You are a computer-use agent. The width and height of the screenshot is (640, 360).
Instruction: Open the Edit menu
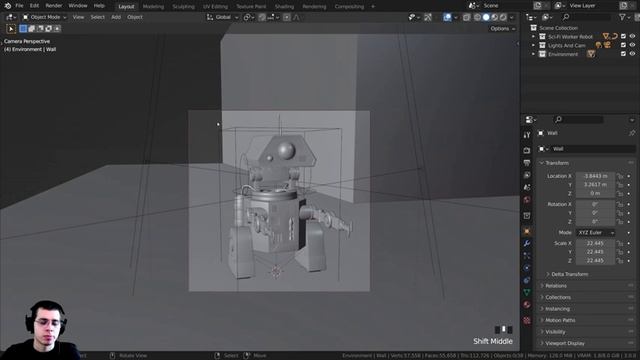pos(34,6)
